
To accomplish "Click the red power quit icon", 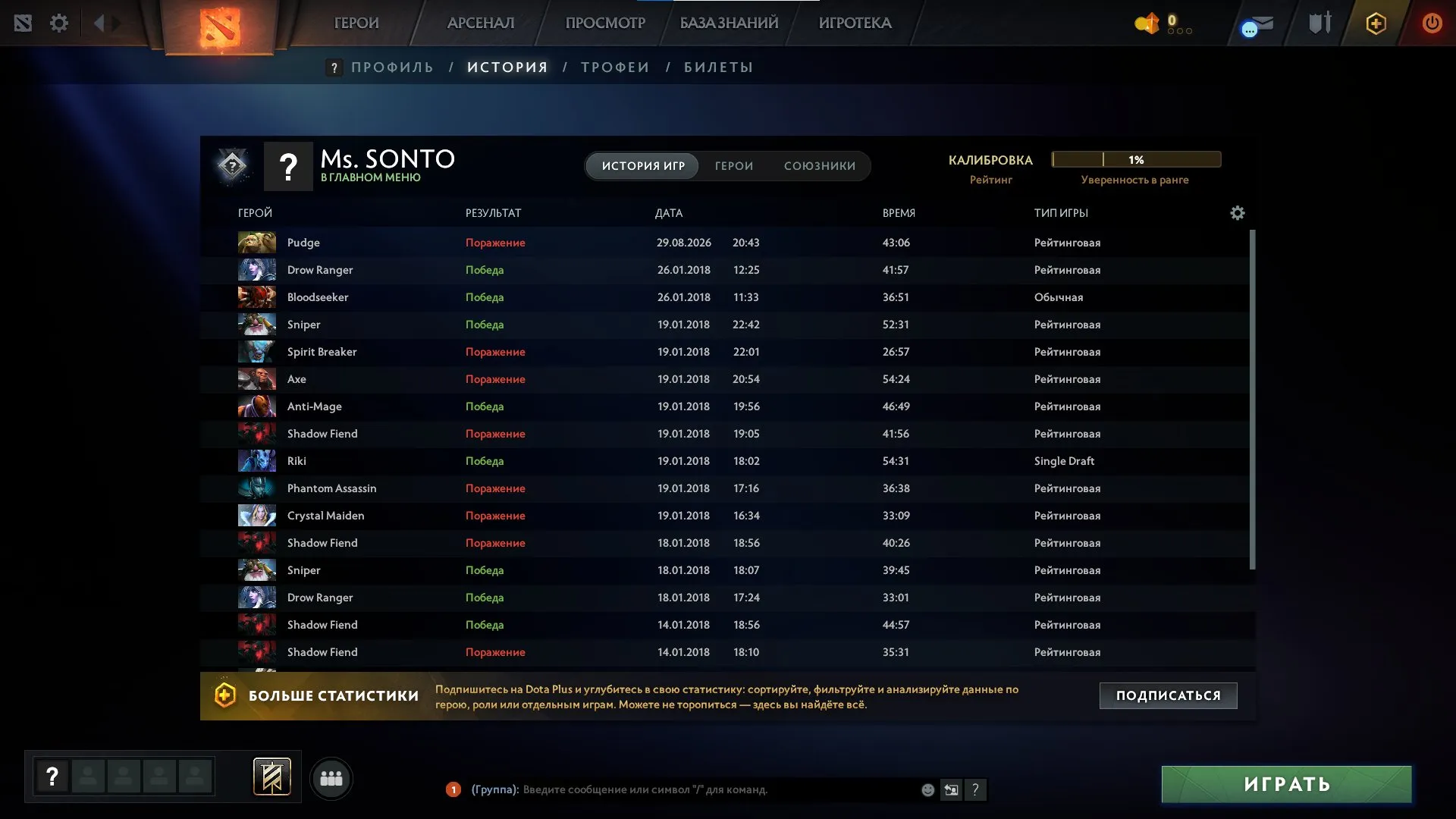I will [x=1432, y=23].
